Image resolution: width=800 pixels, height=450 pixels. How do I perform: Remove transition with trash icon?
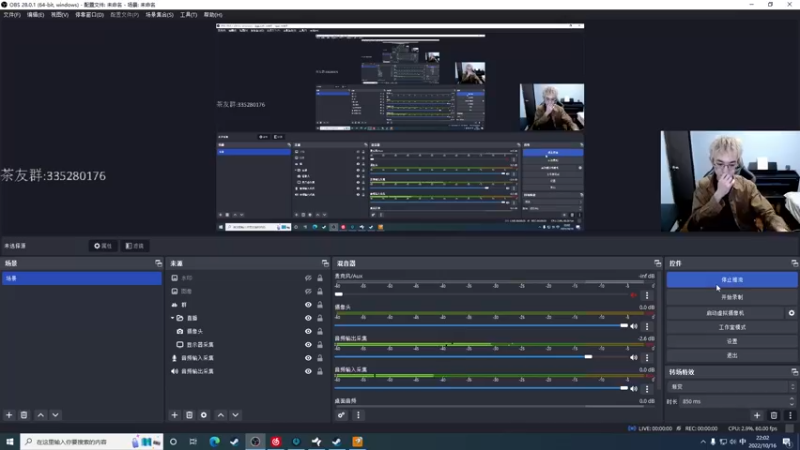point(774,415)
